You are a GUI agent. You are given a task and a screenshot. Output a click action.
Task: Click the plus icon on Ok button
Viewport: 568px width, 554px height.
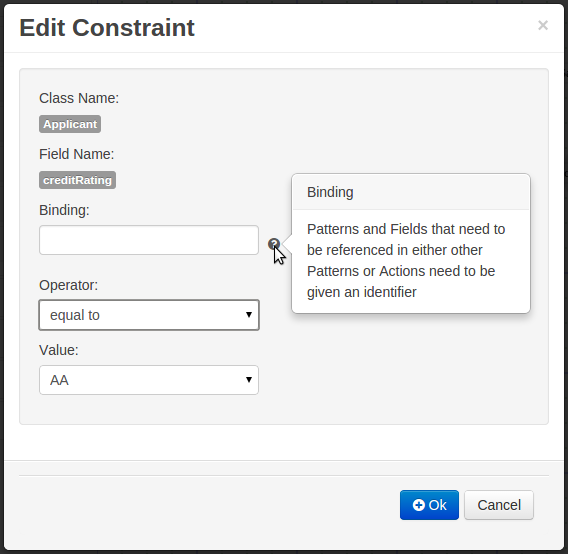[418, 505]
